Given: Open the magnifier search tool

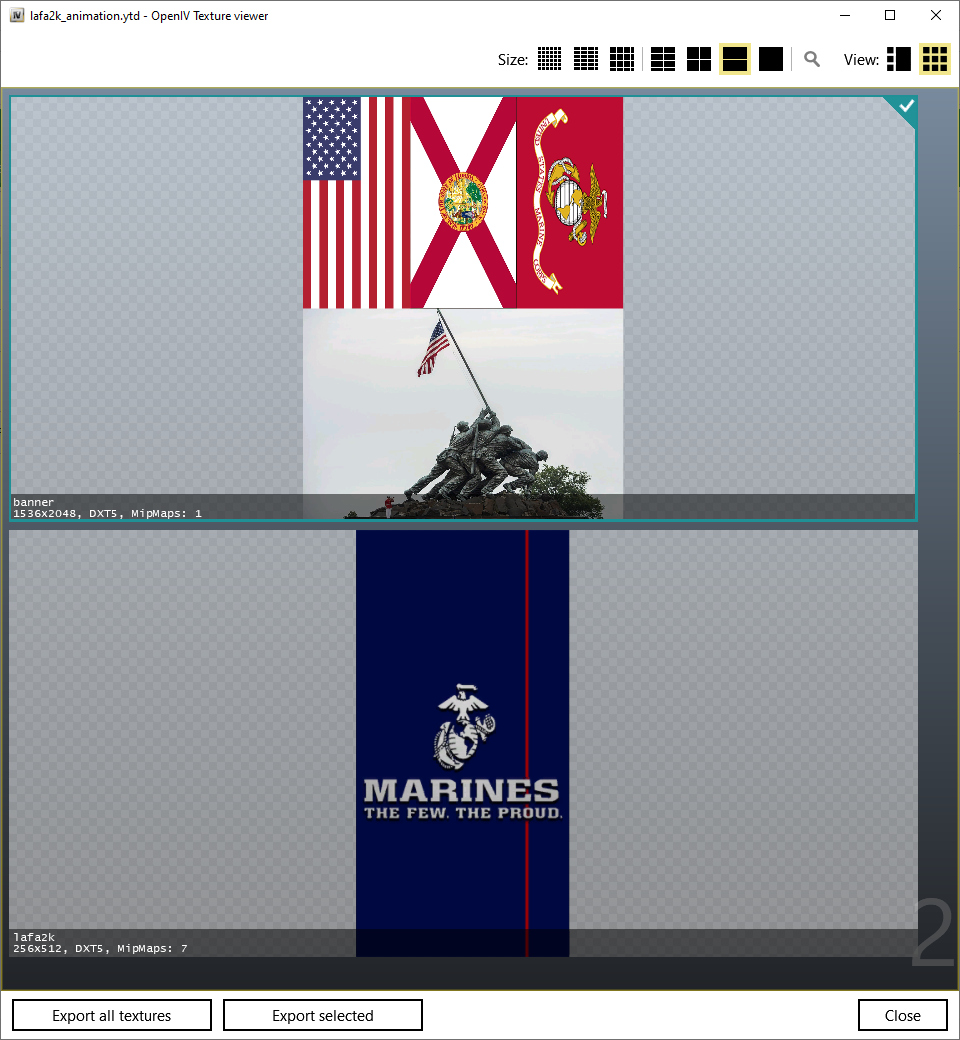Looking at the screenshot, I should 811,60.
